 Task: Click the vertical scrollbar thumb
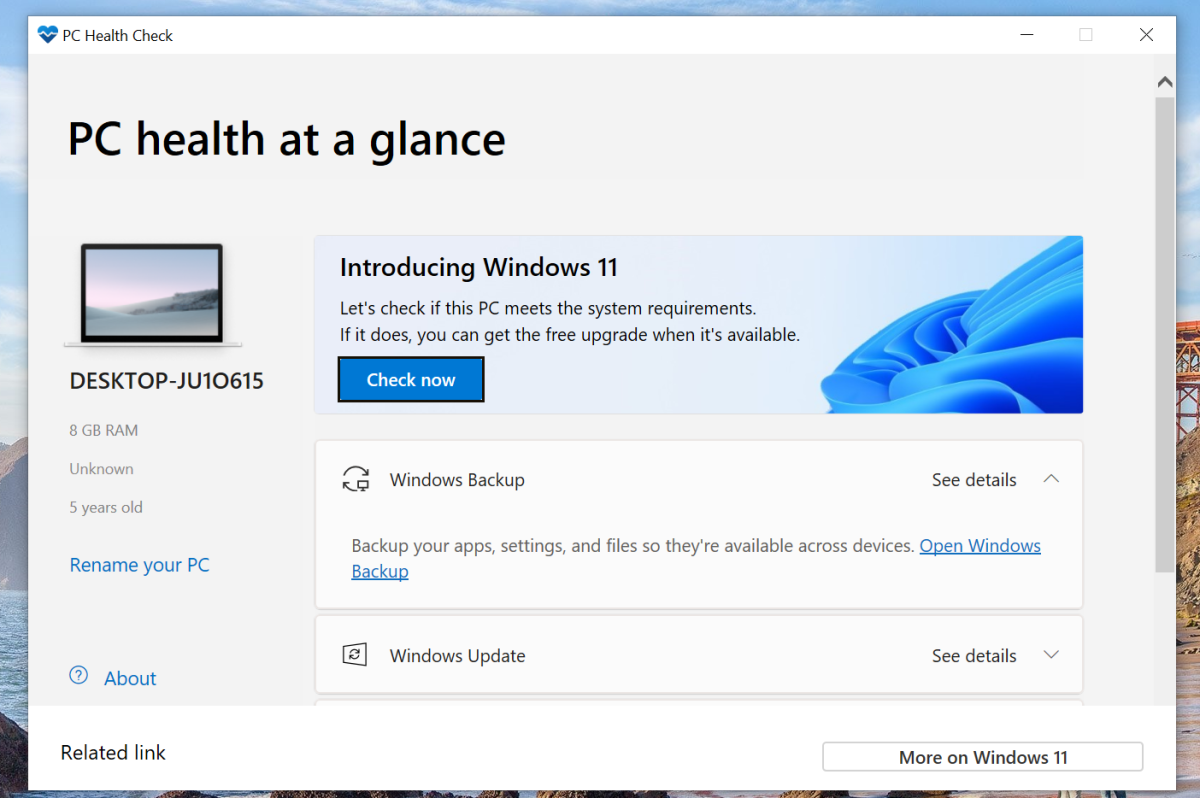[x=1164, y=335]
